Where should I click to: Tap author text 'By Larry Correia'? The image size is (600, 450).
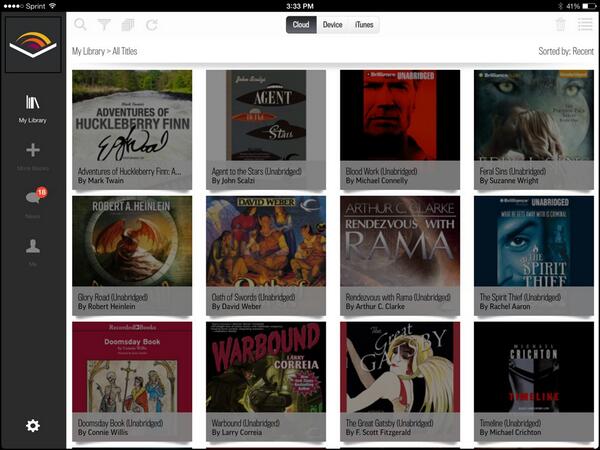(x=236, y=432)
